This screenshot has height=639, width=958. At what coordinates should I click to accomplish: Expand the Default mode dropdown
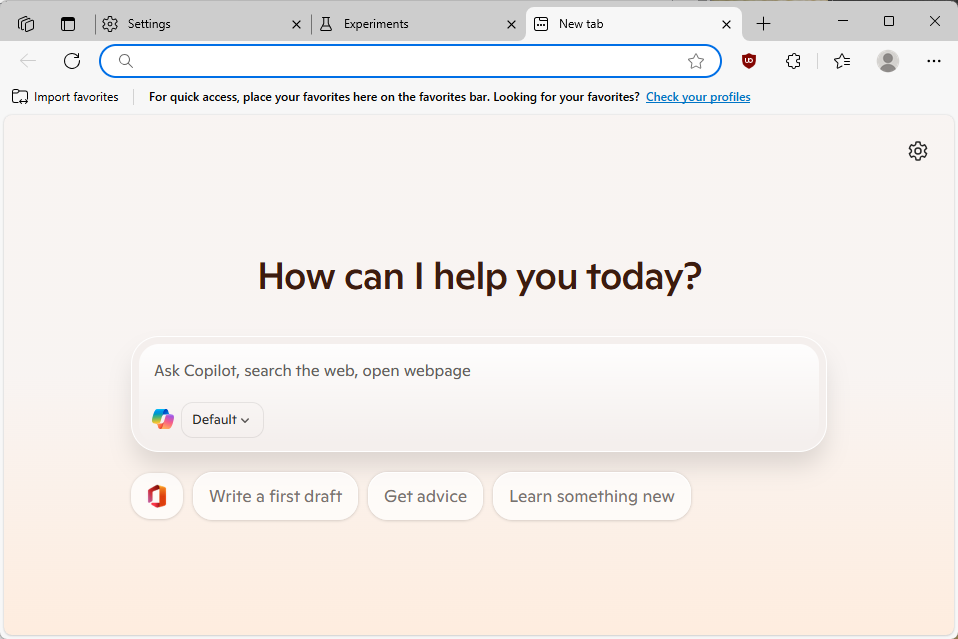(x=221, y=419)
